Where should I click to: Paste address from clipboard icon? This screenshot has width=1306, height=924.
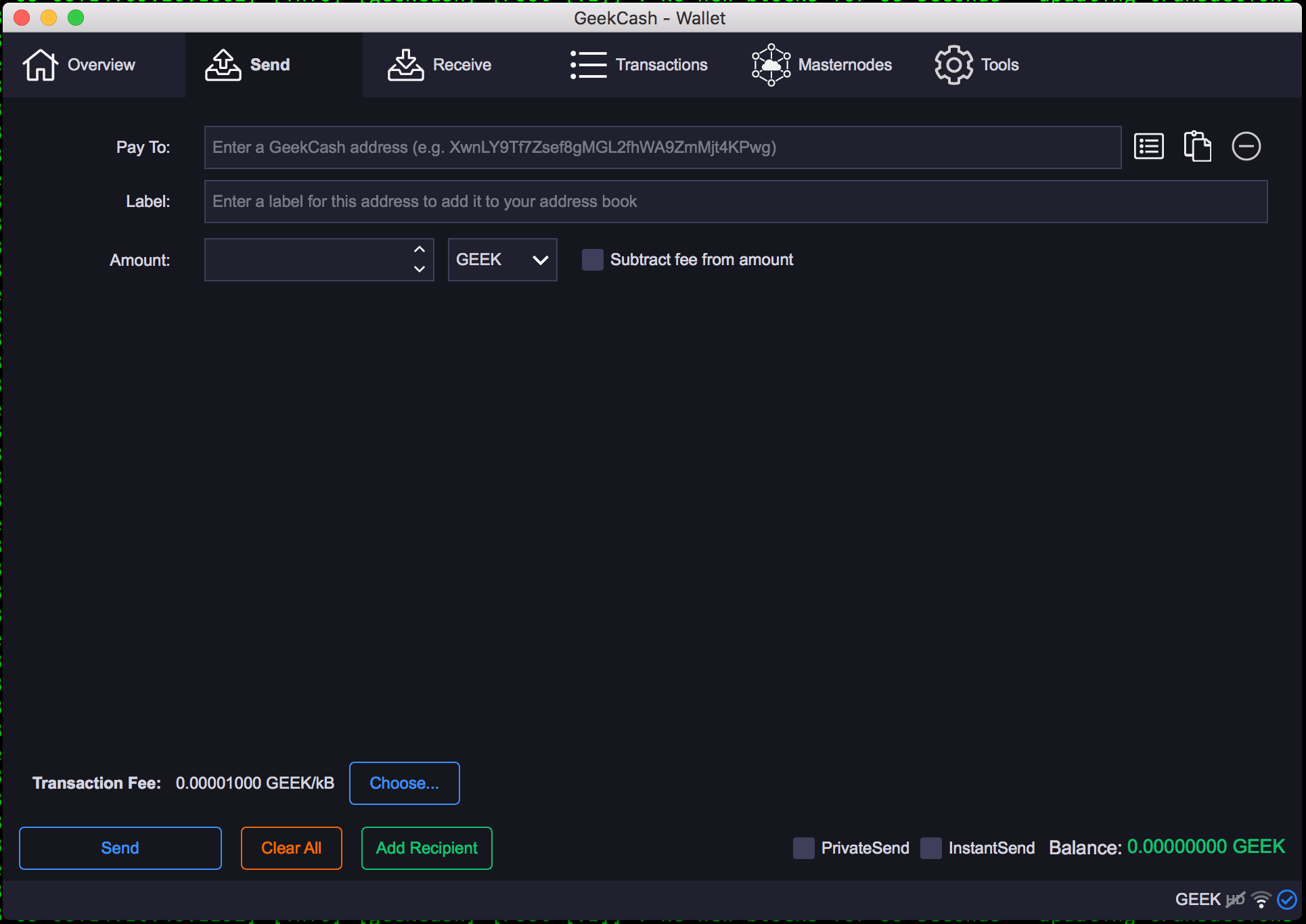1197,147
